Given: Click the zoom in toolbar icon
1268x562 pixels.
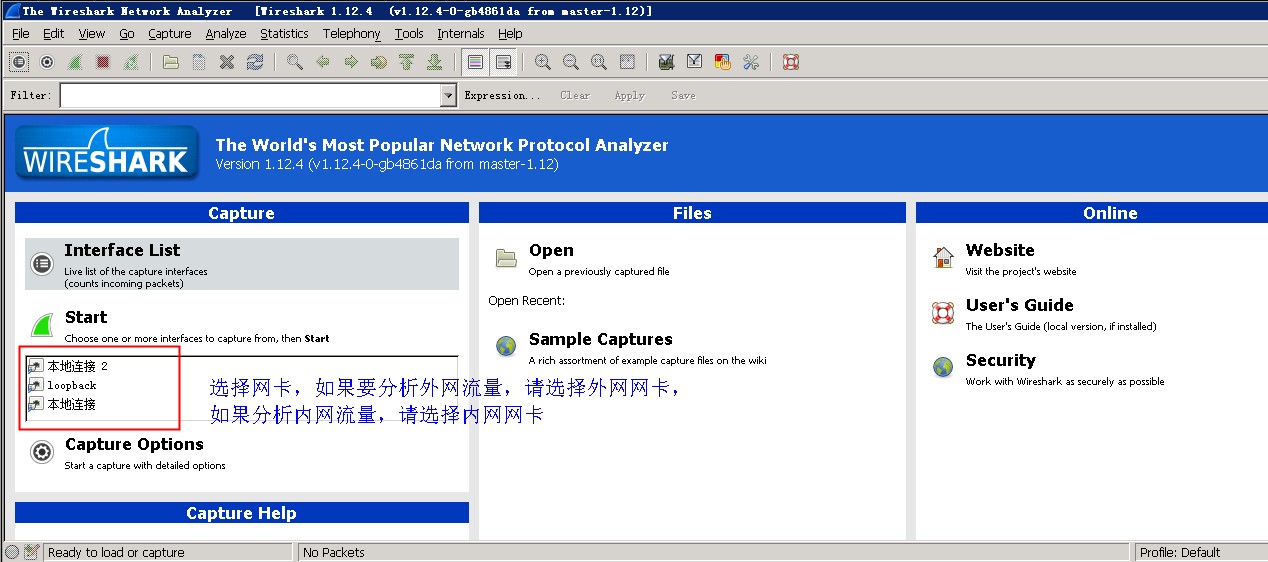Looking at the screenshot, I should point(542,62).
